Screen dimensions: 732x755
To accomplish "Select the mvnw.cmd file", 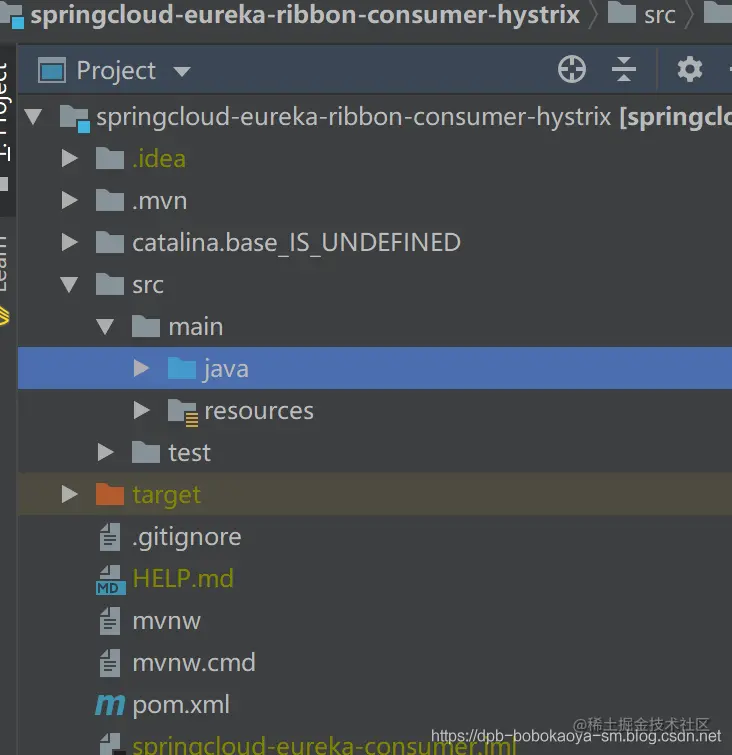I will pyautogui.click(x=194, y=663).
